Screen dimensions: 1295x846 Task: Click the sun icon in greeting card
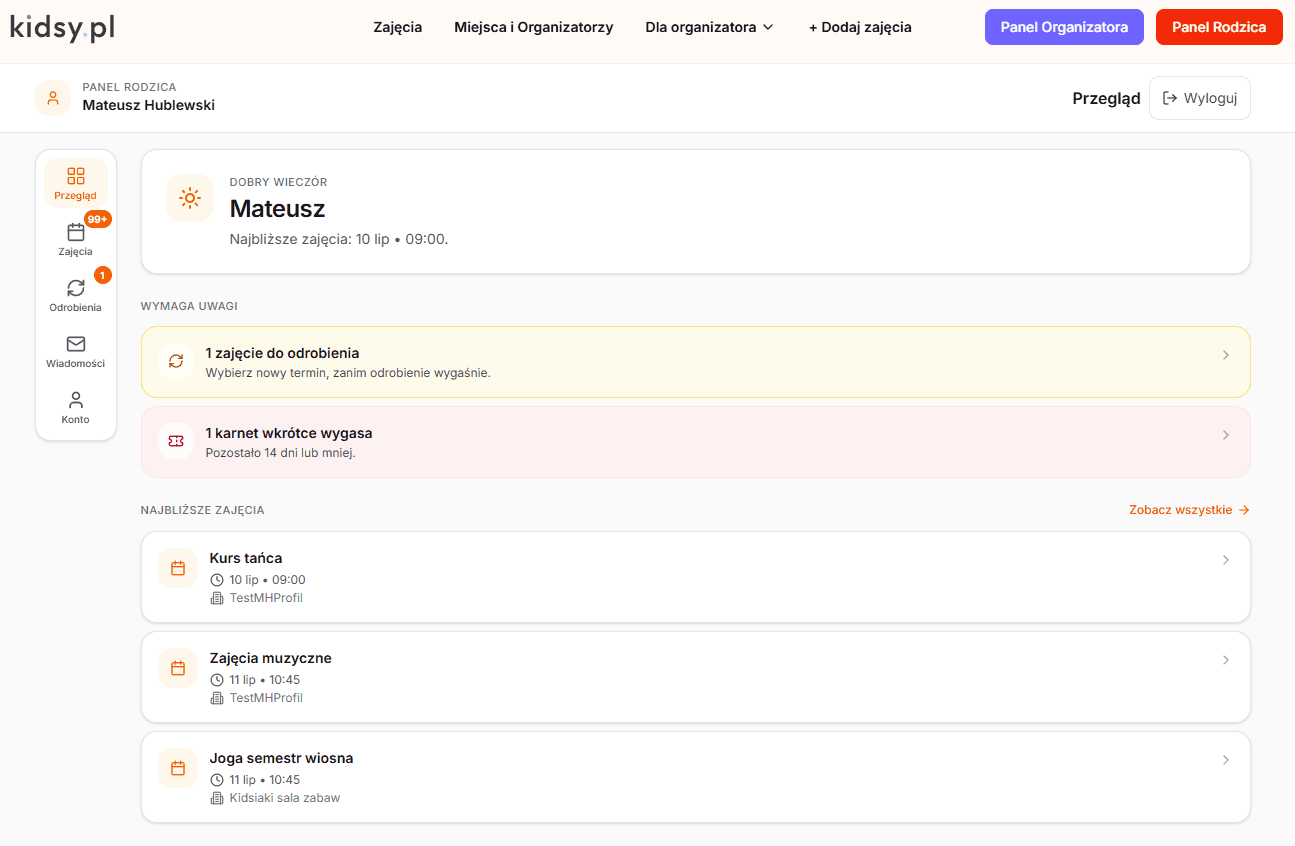(x=190, y=198)
